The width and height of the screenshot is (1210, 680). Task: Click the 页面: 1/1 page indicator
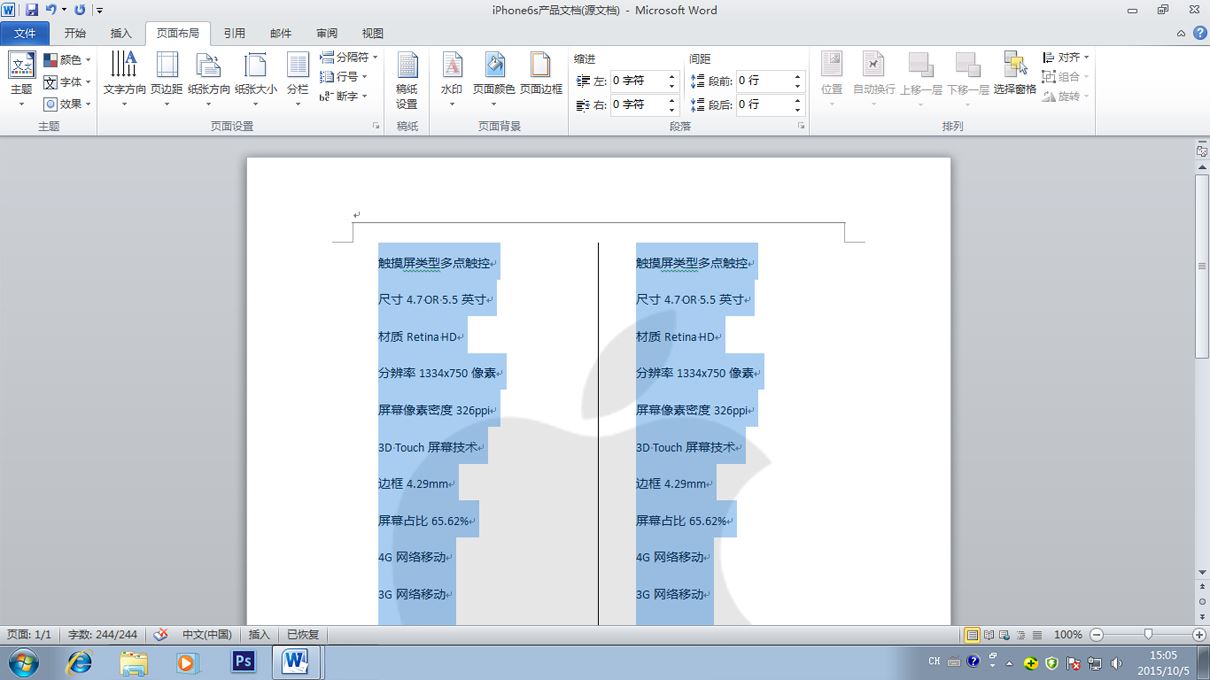click(x=29, y=635)
